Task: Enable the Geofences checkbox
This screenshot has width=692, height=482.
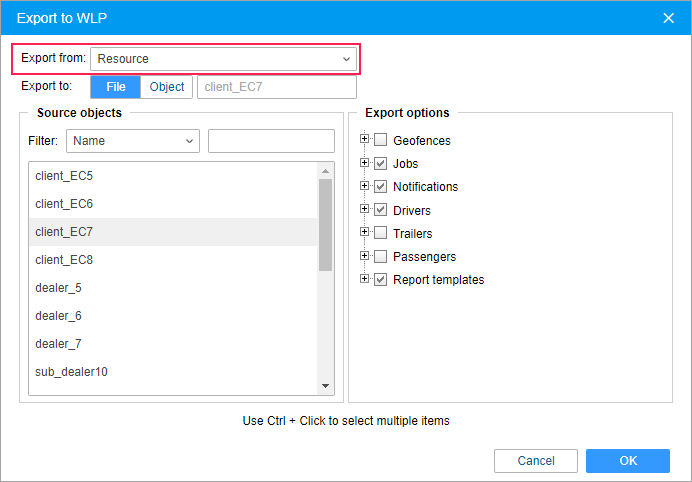Action: [380, 140]
